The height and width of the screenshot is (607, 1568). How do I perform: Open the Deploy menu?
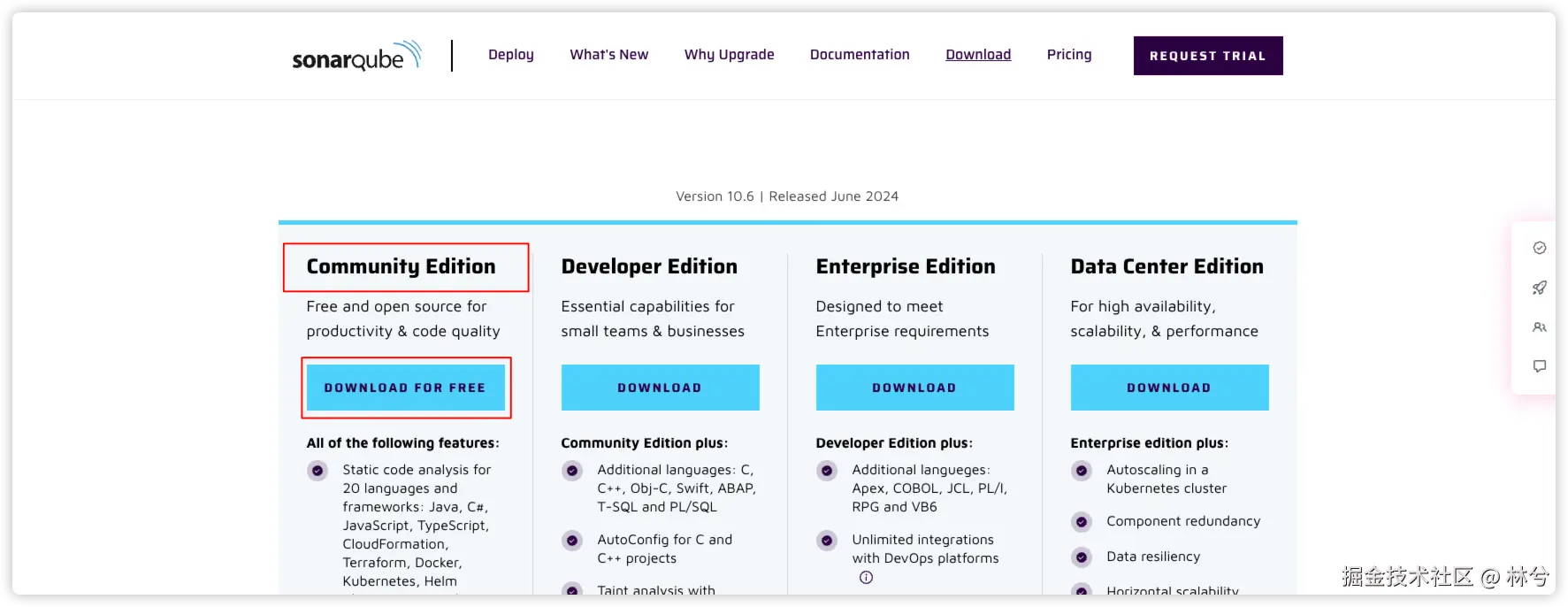point(511,55)
